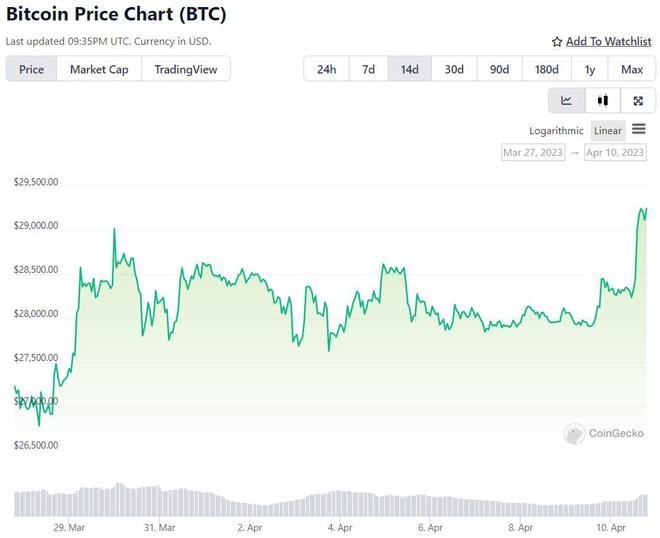The height and width of the screenshot is (538, 660).
Task: Enable Logarithmic scale
Action: coord(556,131)
